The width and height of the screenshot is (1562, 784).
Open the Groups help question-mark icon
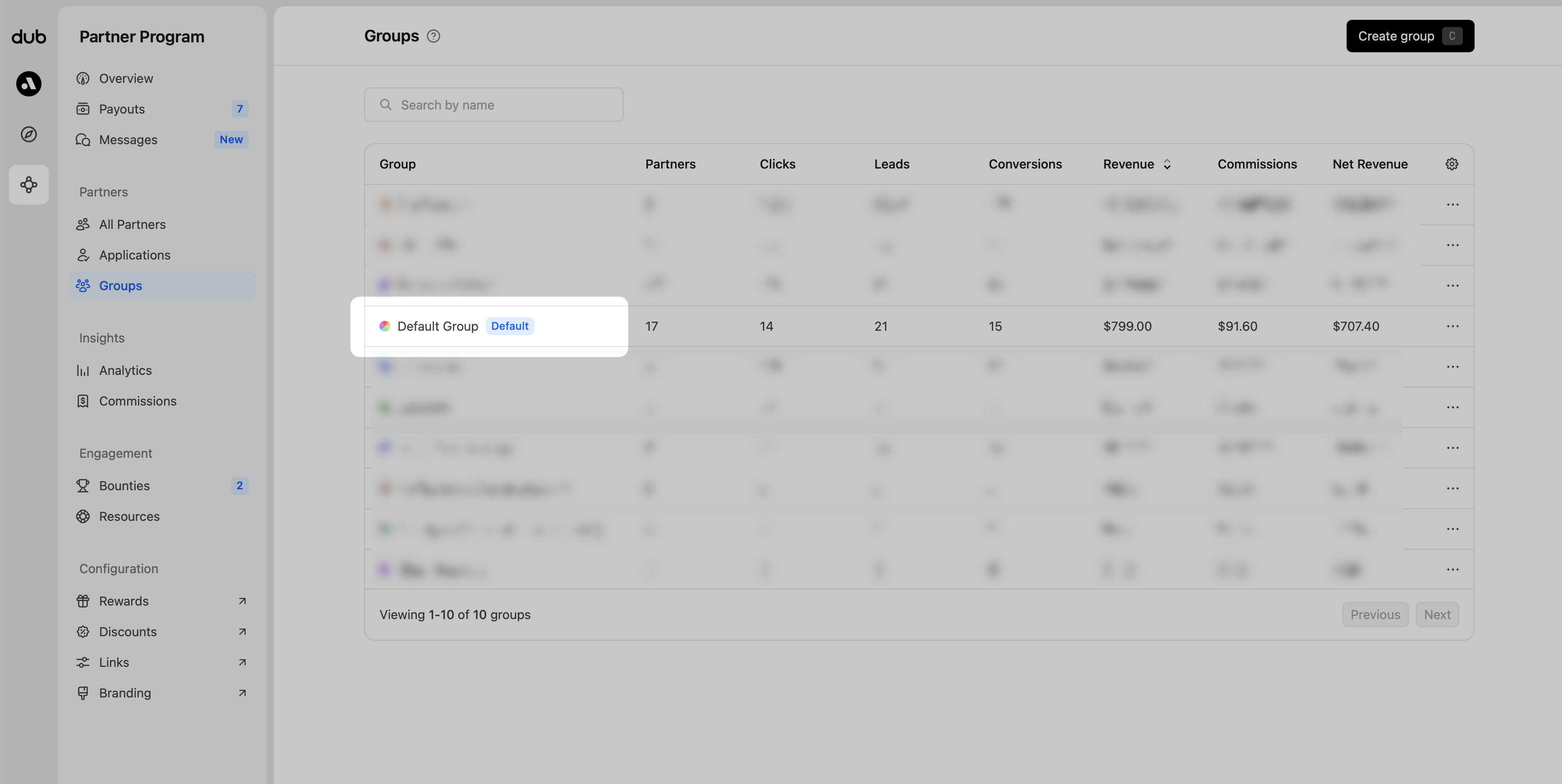[433, 36]
